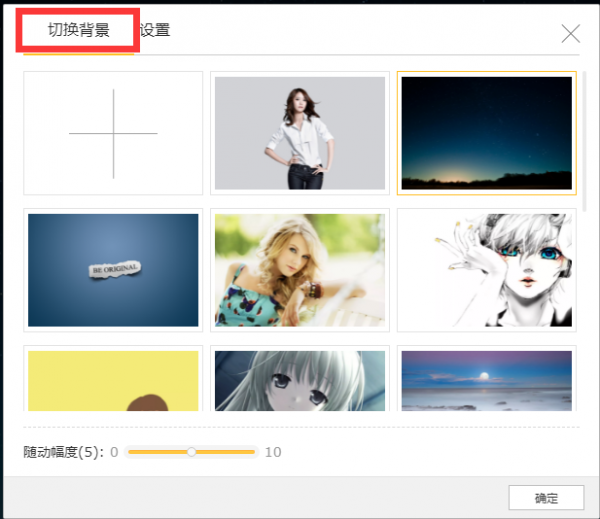This screenshot has width=600, height=519.
Task: Select the woman in white shirt background
Action: click(x=300, y=133)
